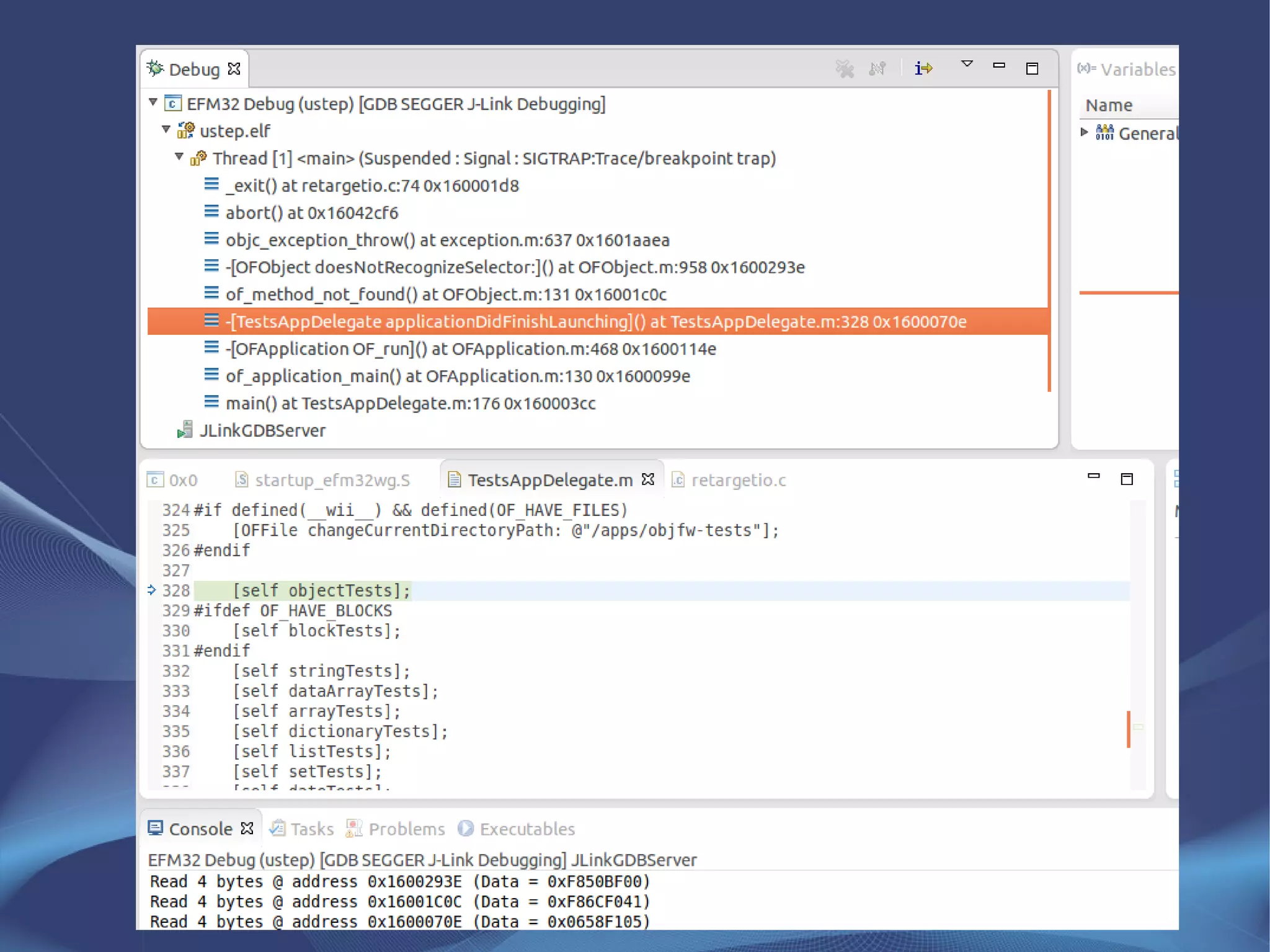Click the JLinkGDBServer process entry

point(262,430)
